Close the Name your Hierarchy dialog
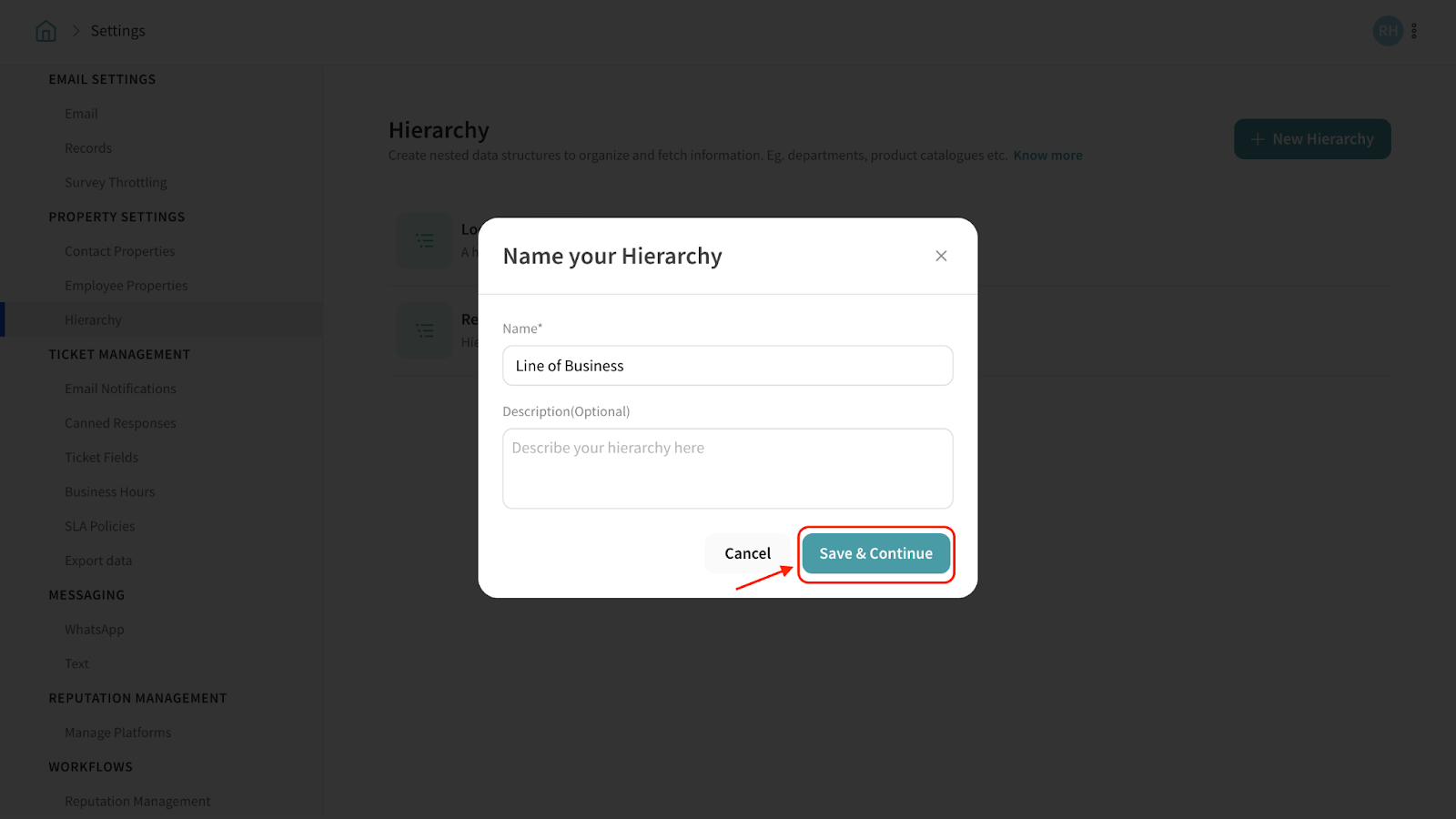This screenshot has height=819, width=1456. pos(941,256)
